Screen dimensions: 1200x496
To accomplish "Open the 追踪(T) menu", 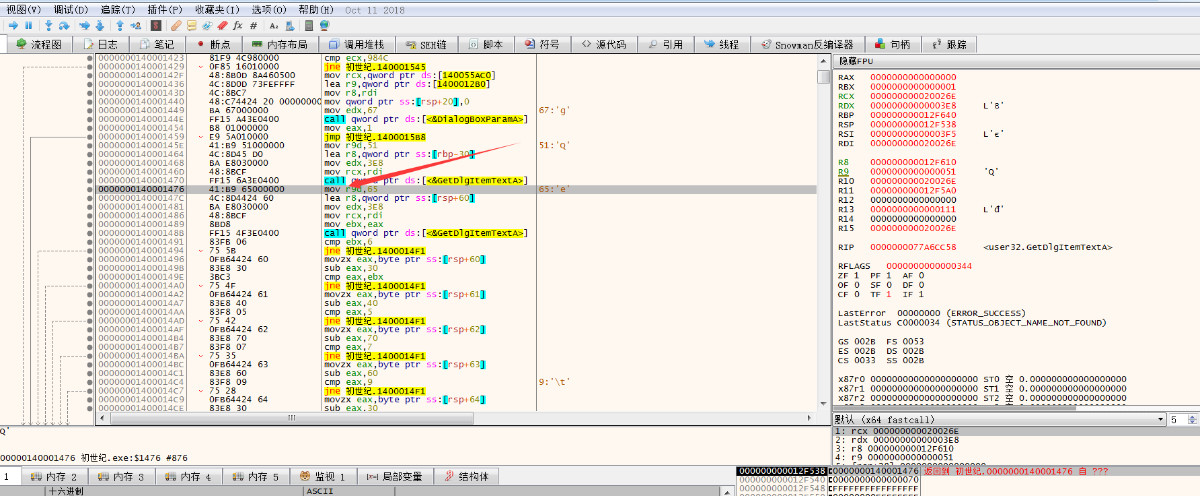I will pyautogui.click(x=118, y=9).
